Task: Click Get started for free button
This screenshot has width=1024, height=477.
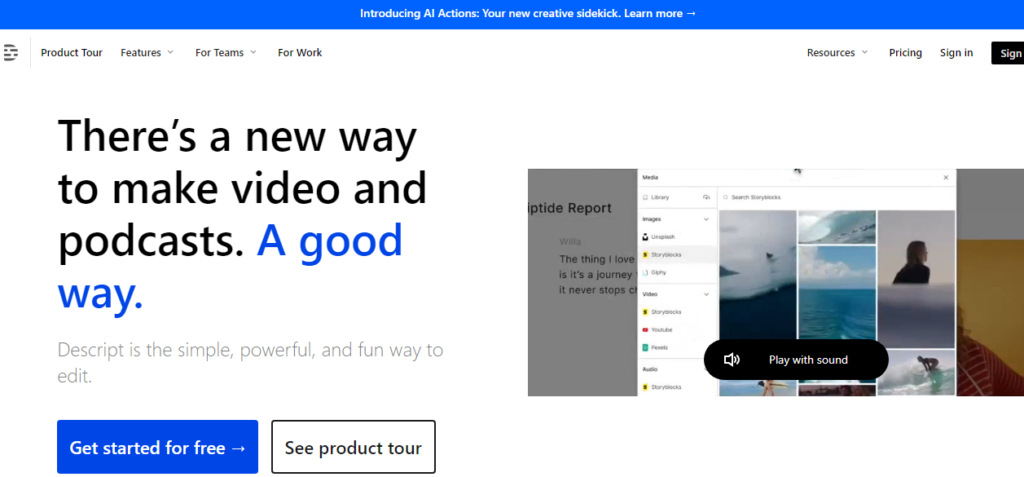Action: 157,447
